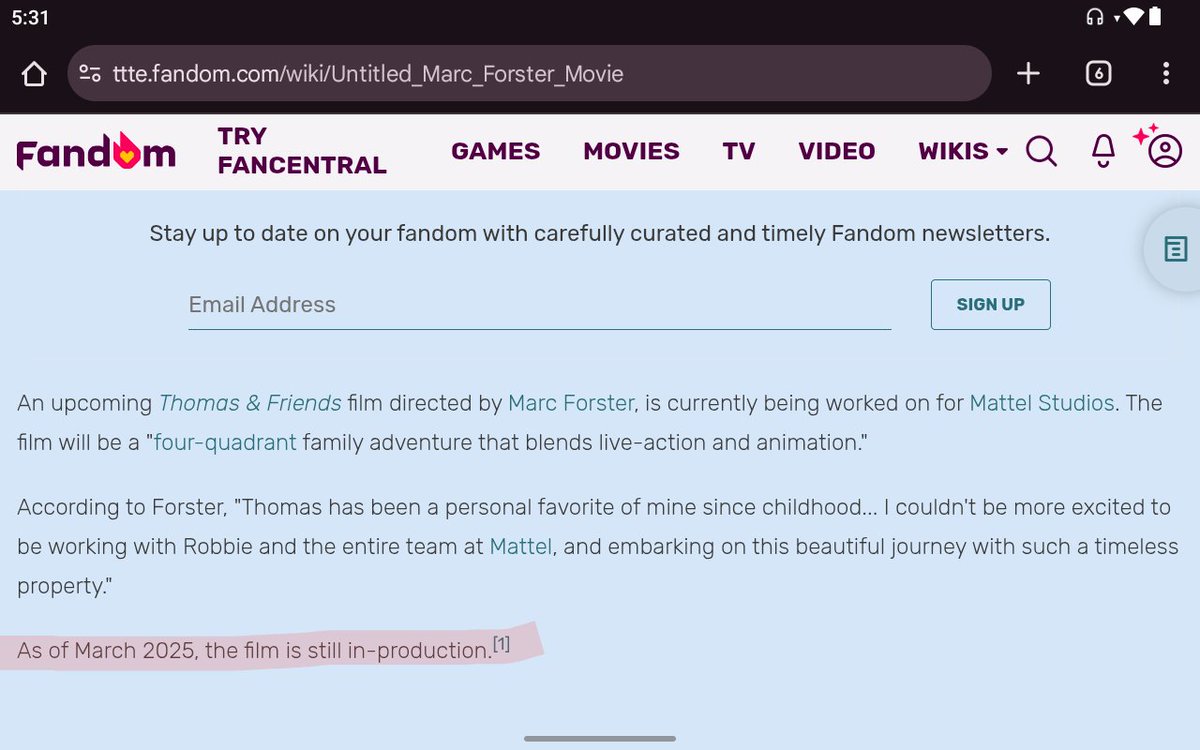Click the browser home icon

pos(32,72)
